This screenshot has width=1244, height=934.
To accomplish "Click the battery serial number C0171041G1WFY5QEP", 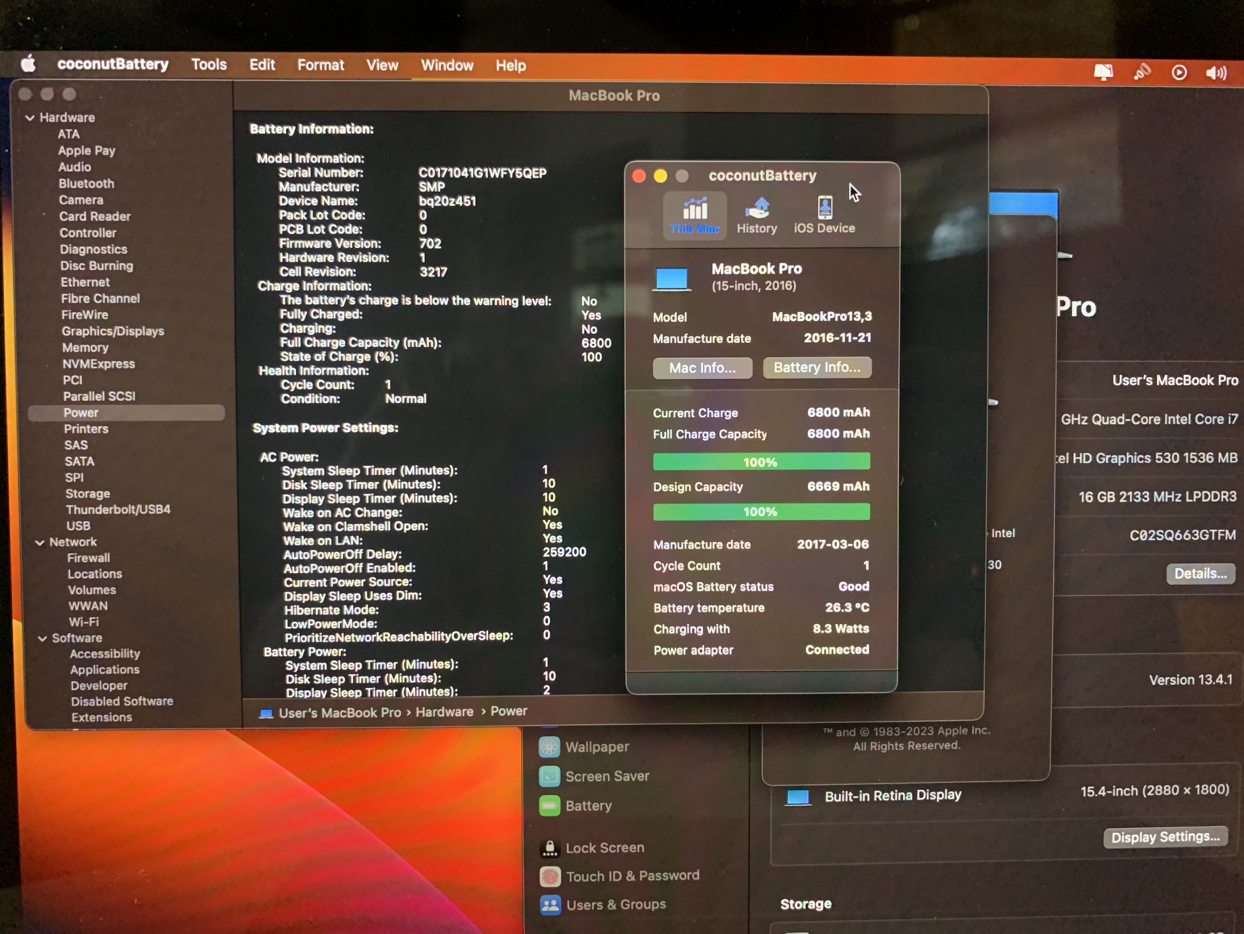I will (x=482, y=173).
